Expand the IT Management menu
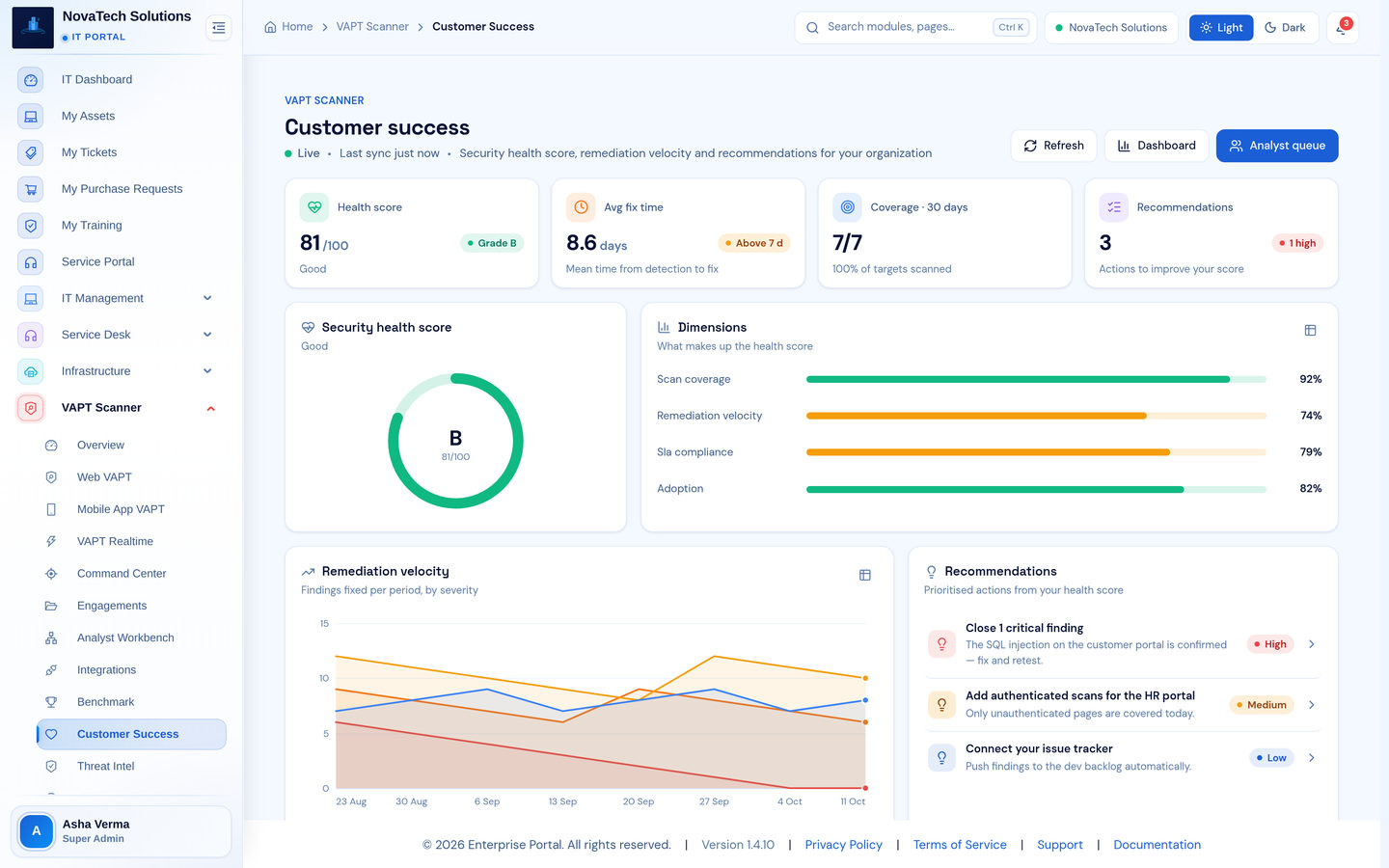Viewport: 1389px width, 868px height. pos(123,298)
